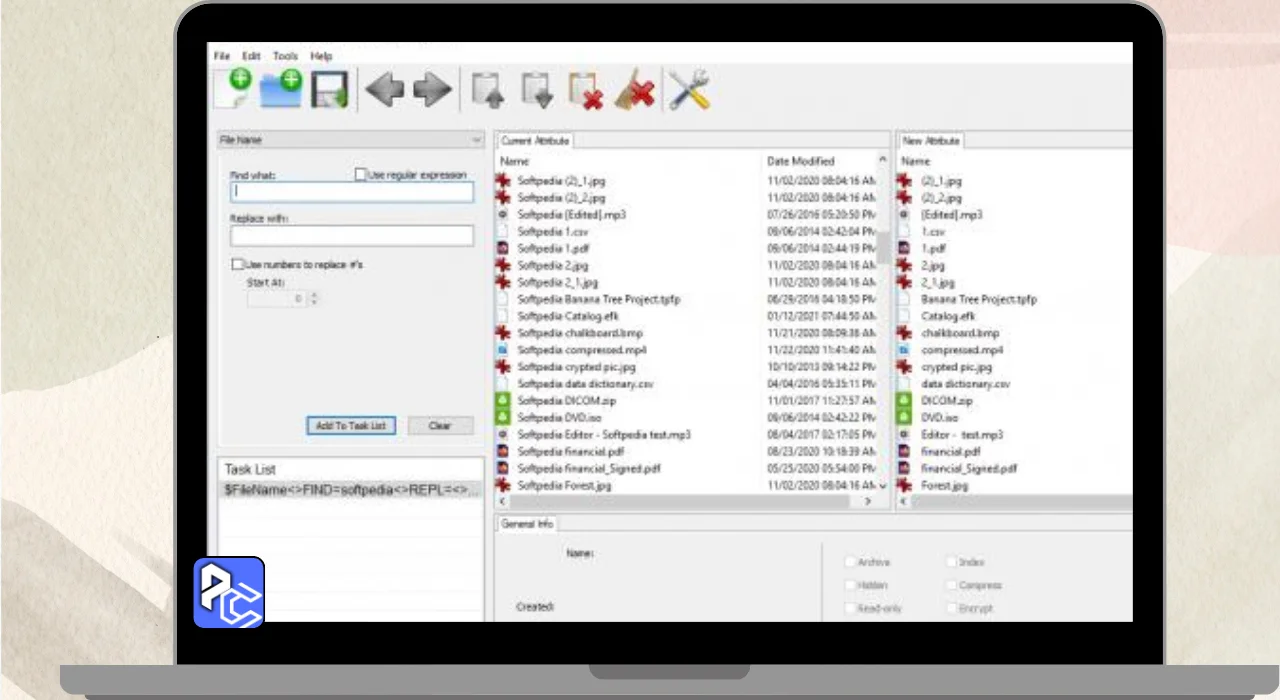Select chalkboard.bmp in New Attribute list
Screen dimensions: 1280x700
coord(960,333)
